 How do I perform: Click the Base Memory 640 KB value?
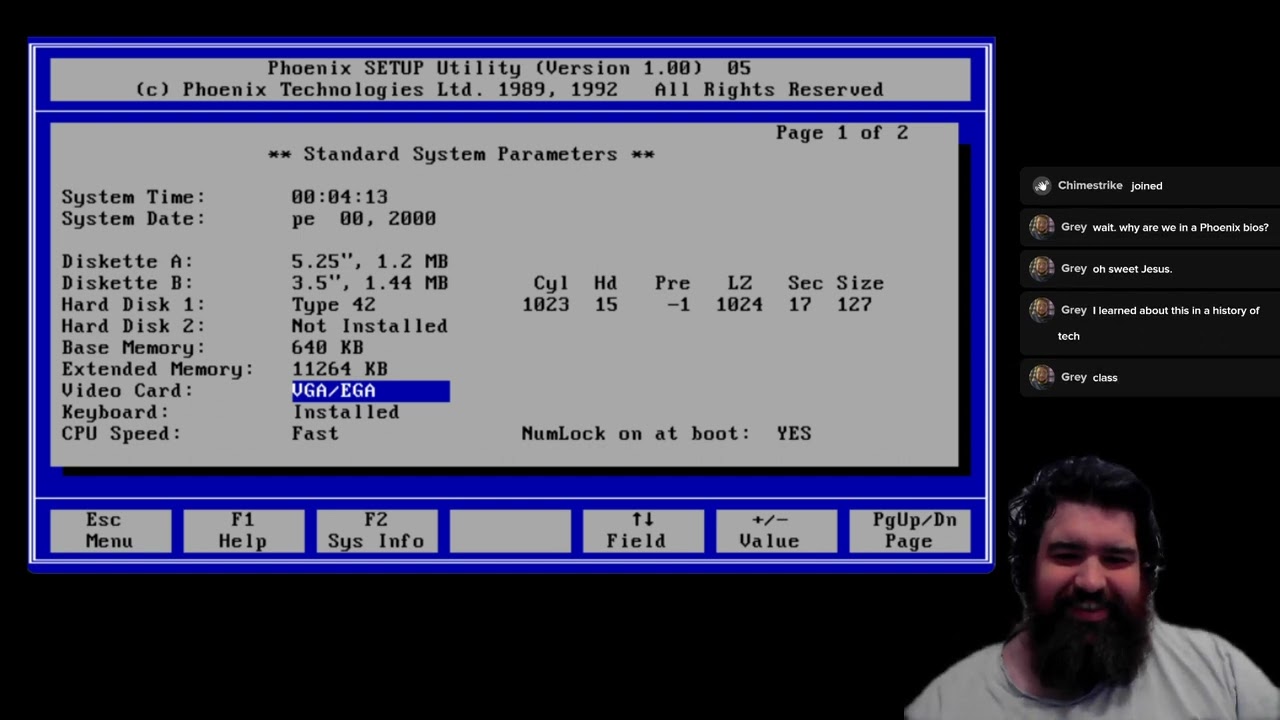[x=328, y=348]
